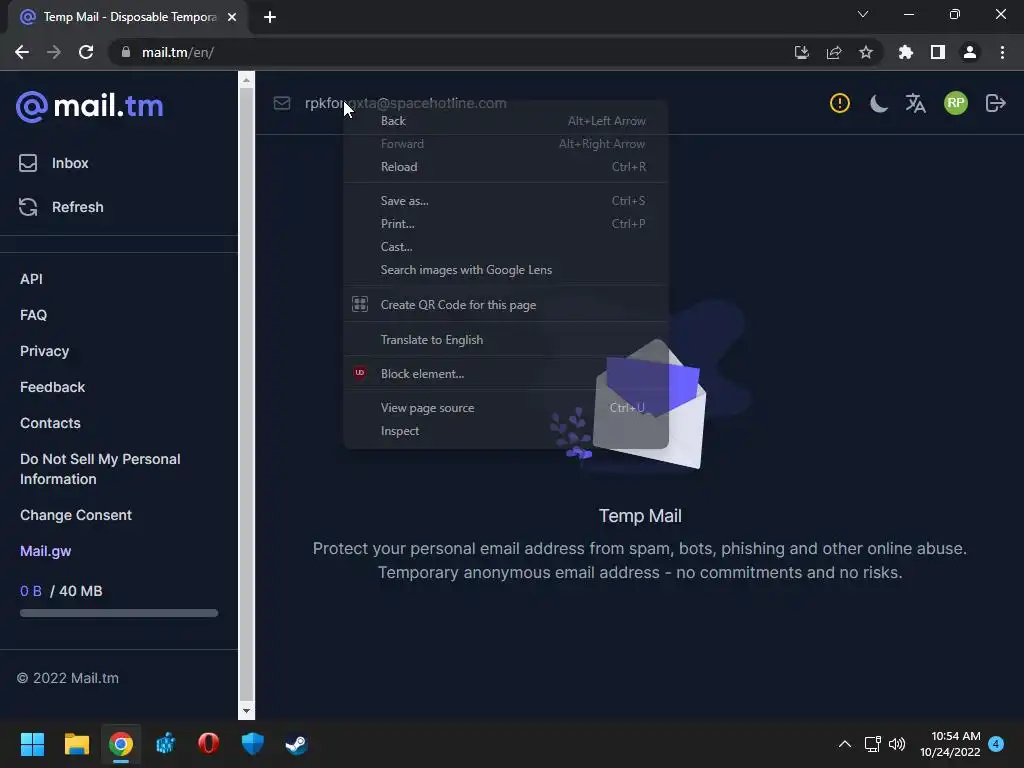Image resolution: width=1024 pixels, height=768 pixels.
Task: Click the share page icon
Action: (834, 52)
